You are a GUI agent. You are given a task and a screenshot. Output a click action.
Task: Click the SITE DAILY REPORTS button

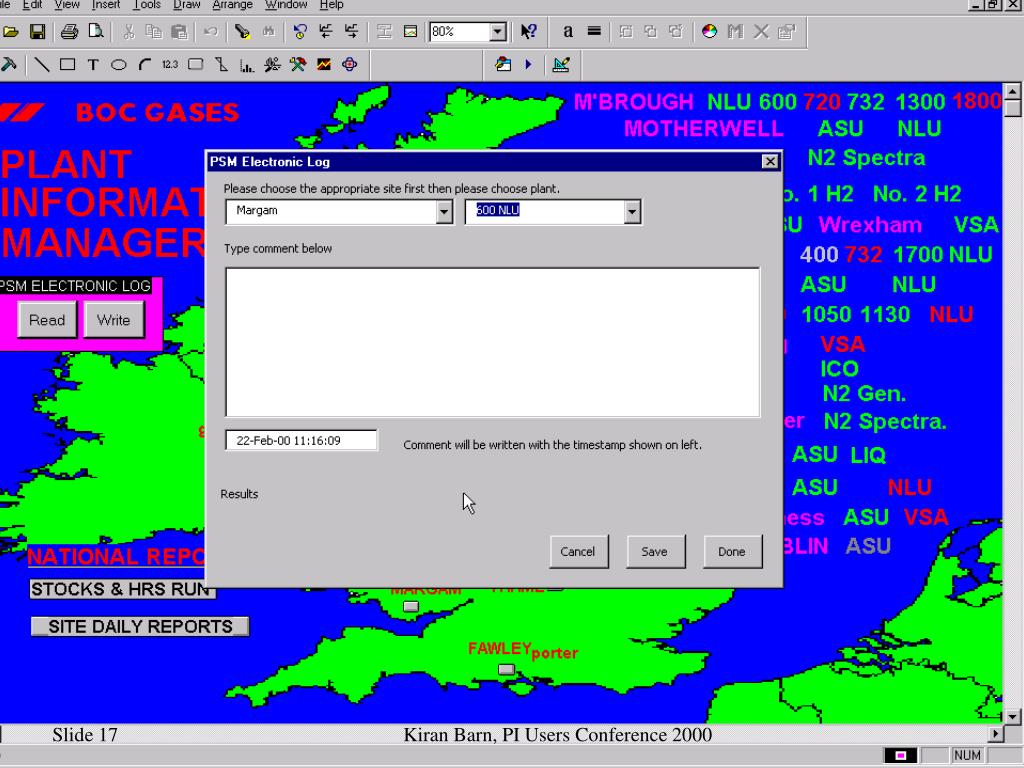click(140, 626)
